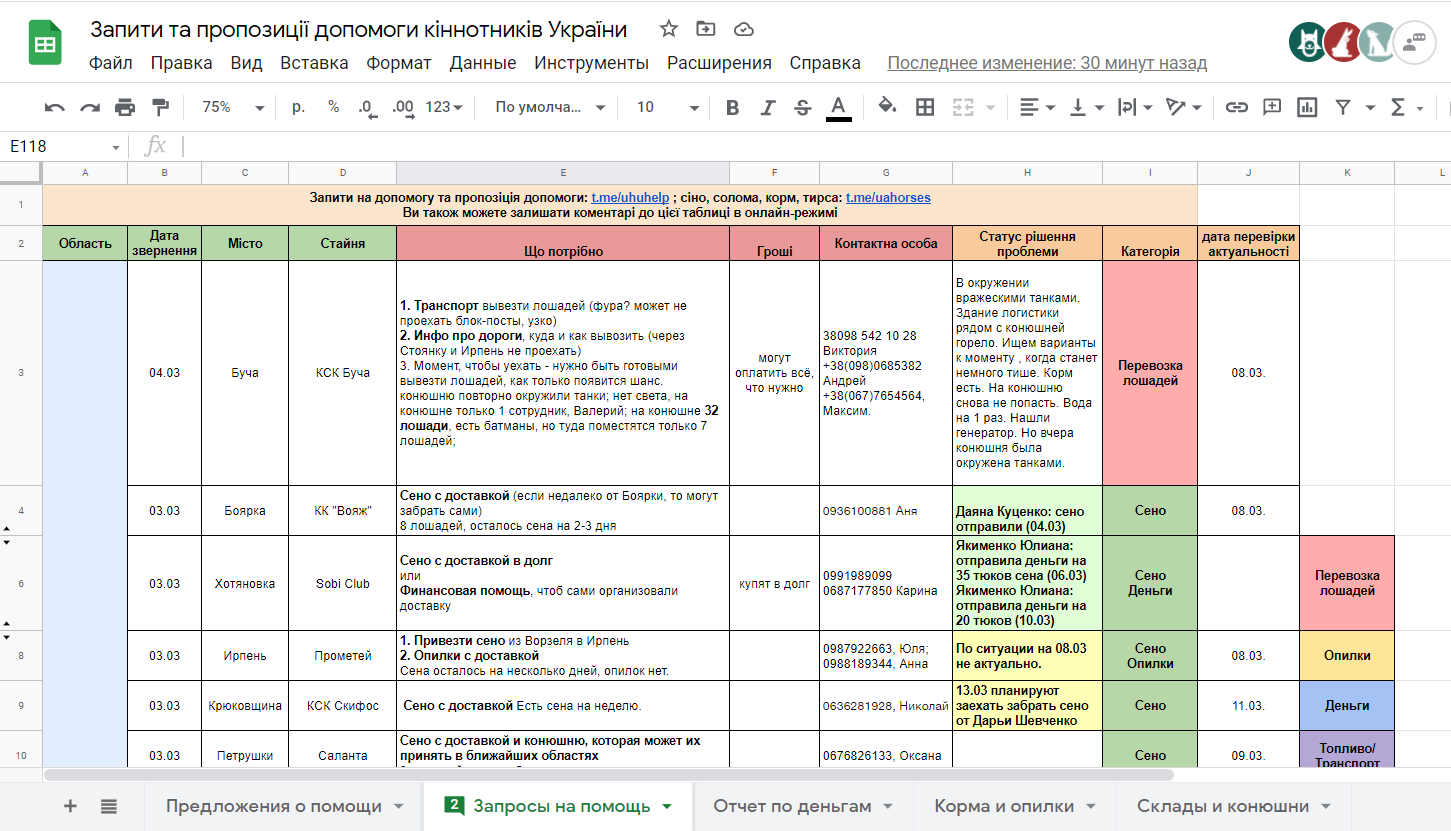Open Запросы на помощь tab dropdown arrow
1451x831 pixels.
pos(667,806)
